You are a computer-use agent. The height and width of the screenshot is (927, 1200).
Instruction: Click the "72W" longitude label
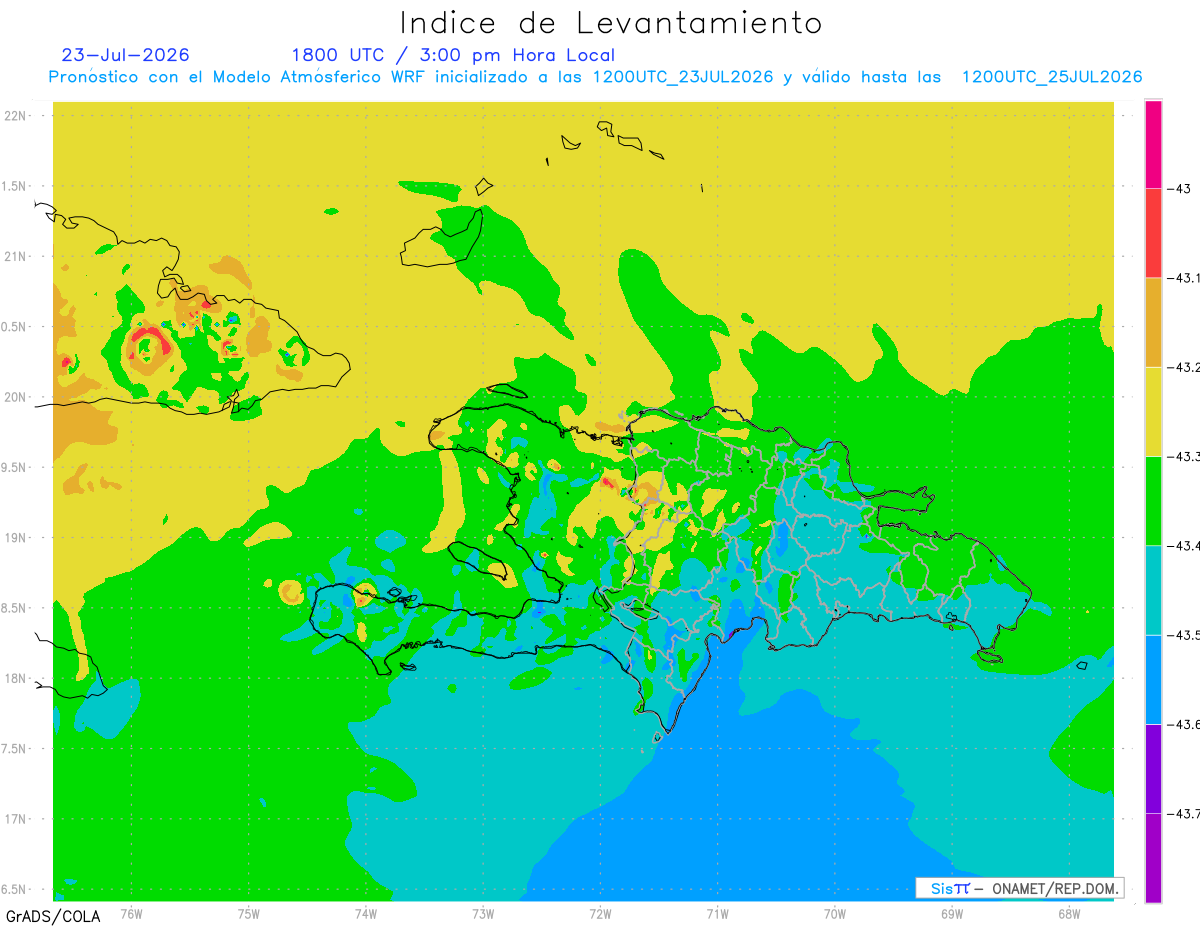pyautogui.click(x=600, y=913)
